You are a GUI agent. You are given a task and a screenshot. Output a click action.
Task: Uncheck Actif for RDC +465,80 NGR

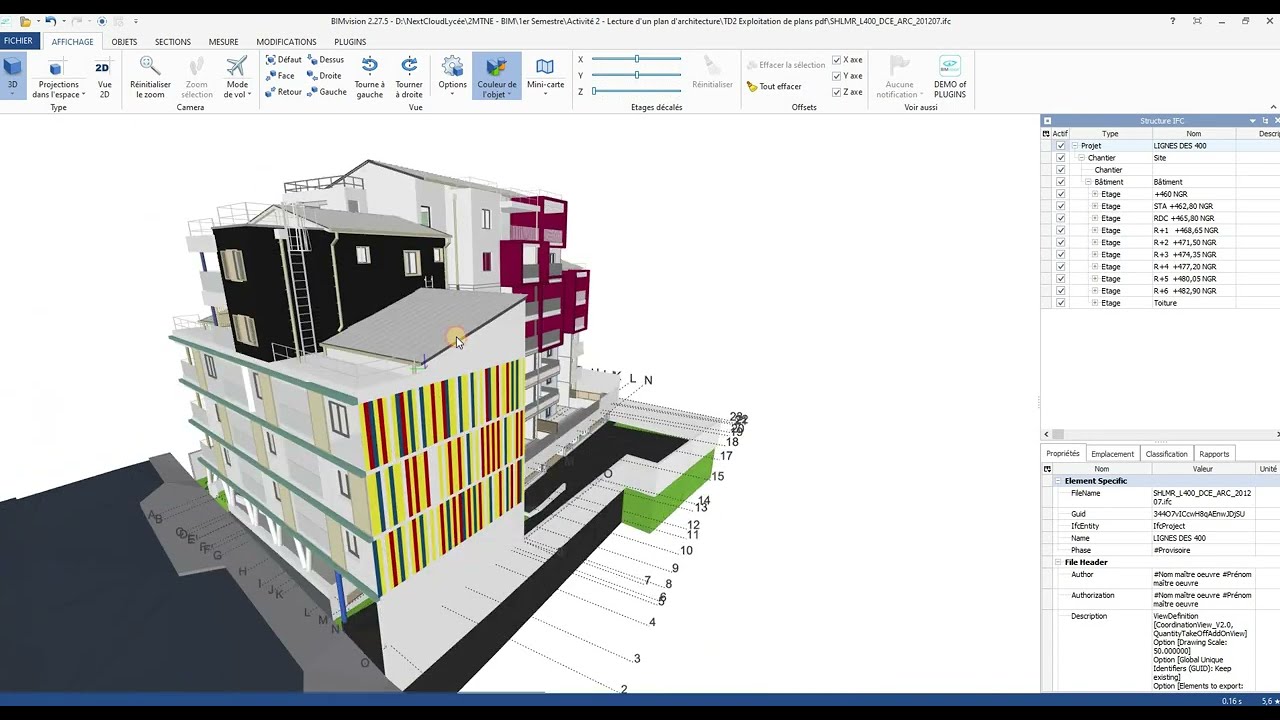(1061, 218)
